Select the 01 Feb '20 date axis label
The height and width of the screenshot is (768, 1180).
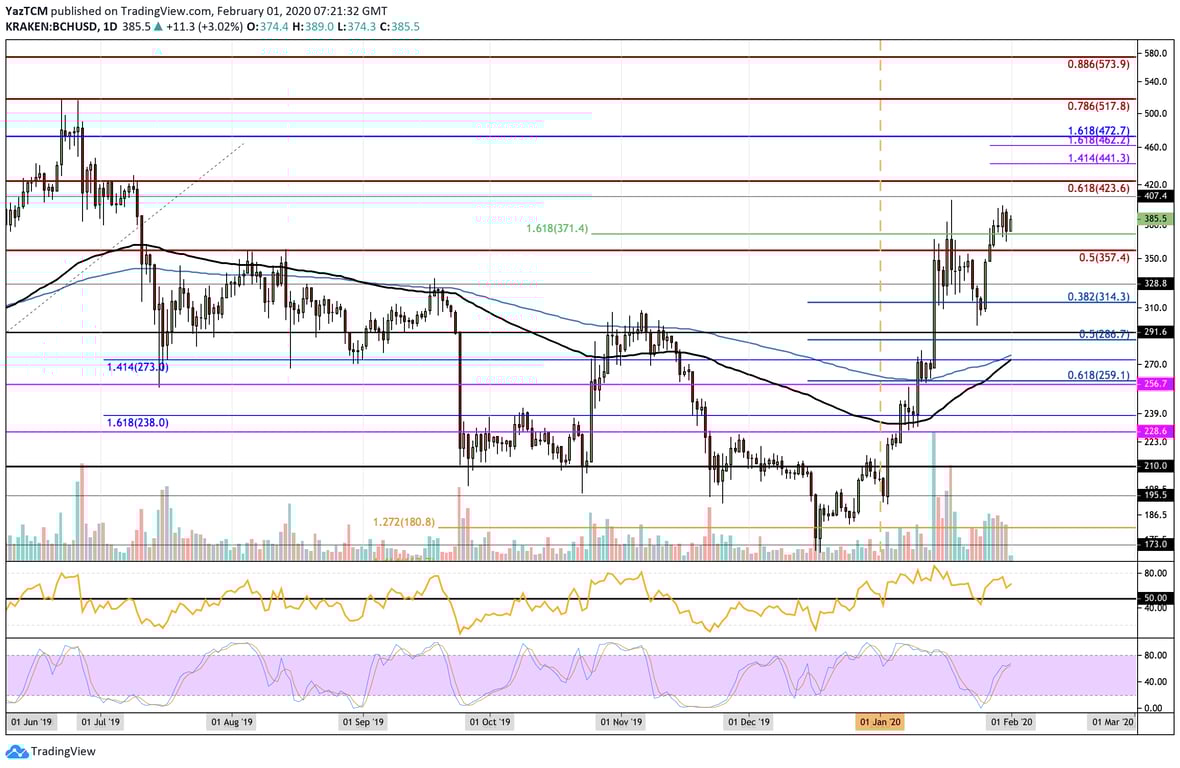(1008, 720)
